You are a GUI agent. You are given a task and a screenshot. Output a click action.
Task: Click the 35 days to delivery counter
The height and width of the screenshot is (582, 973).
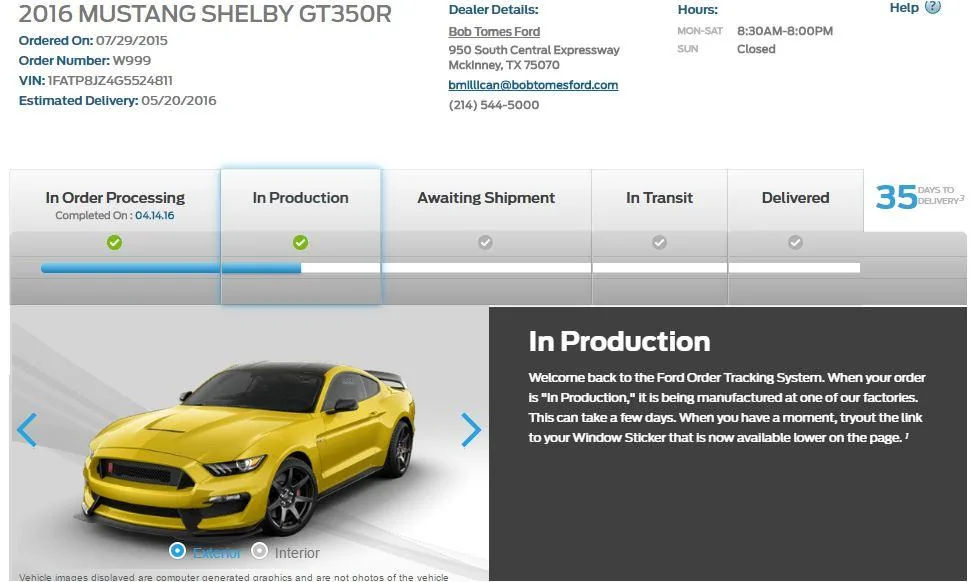[x=919, y=197]
